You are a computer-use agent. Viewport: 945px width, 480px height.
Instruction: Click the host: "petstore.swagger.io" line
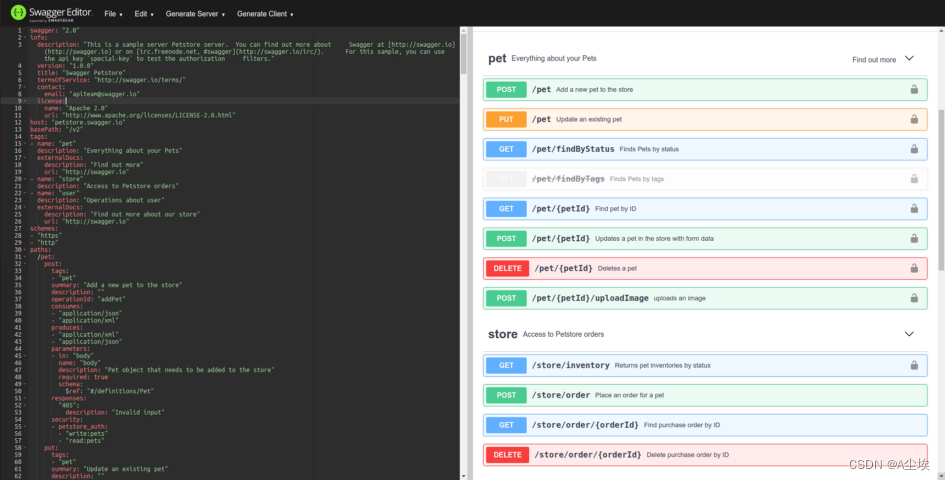[x=78, y=122]
